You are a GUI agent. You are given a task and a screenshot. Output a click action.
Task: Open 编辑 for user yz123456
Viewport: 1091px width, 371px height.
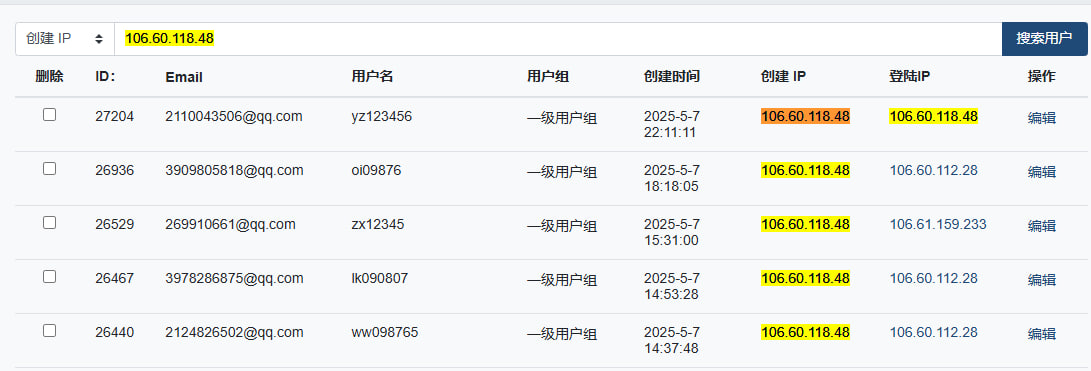1042,118
